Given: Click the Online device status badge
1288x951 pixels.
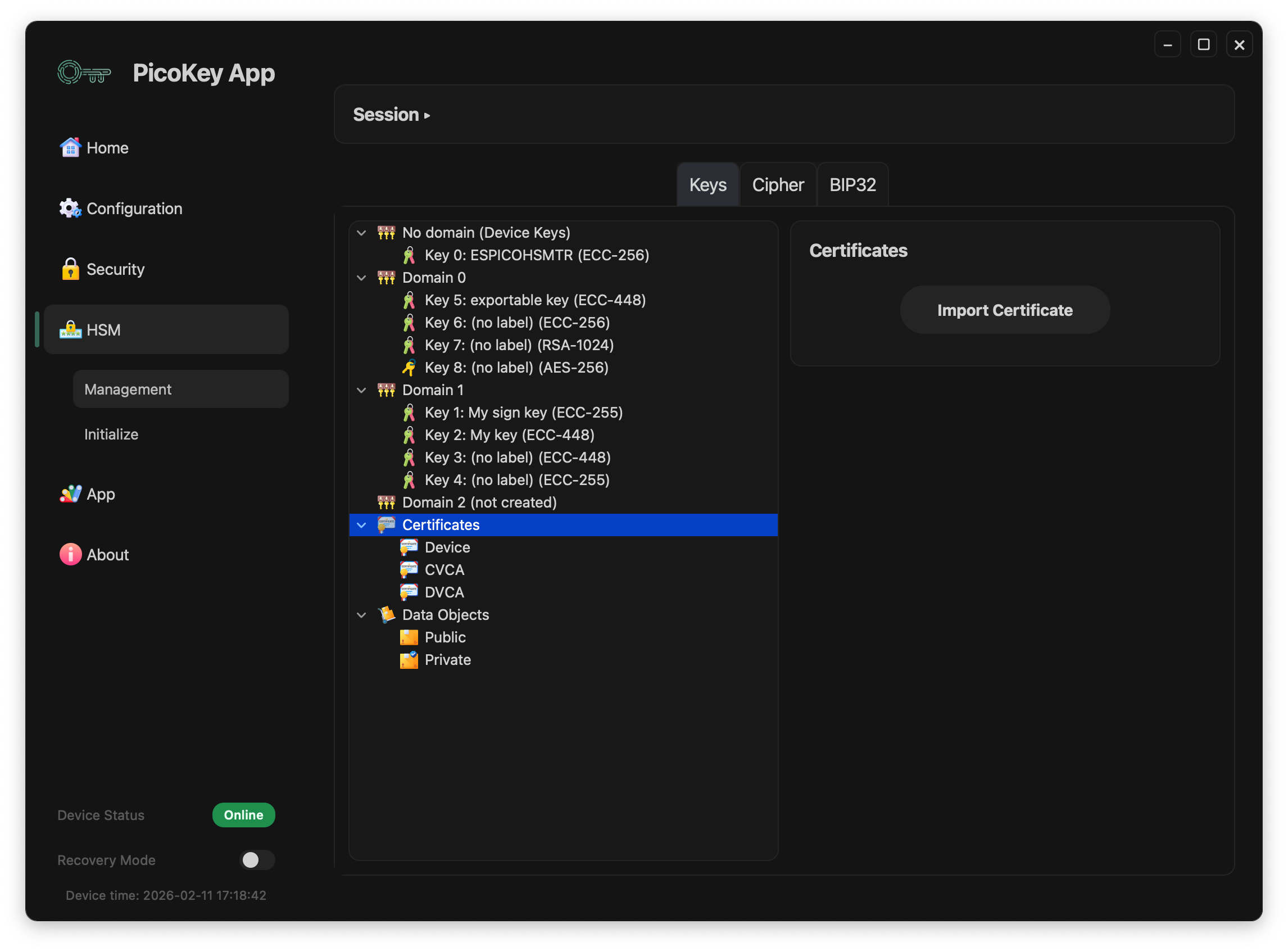Looking at the screenshot, I should click(243, 815).
